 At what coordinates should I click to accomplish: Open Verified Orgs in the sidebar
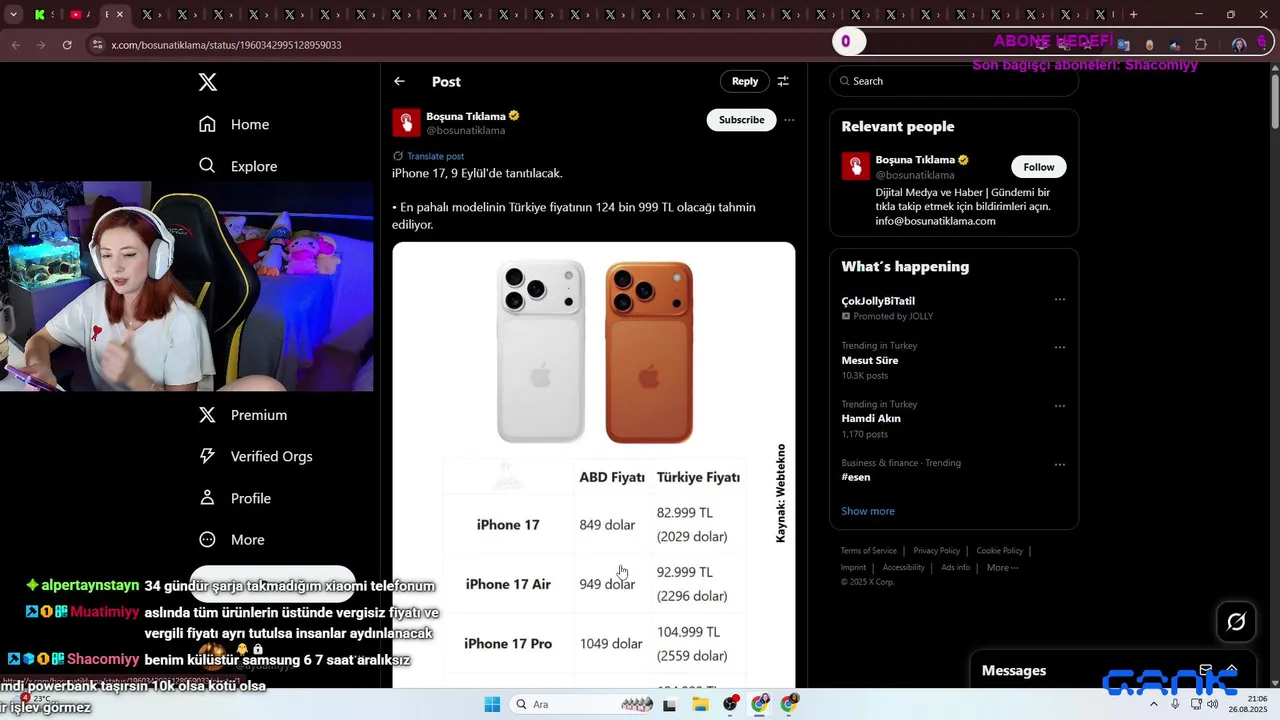tap(256, 456)
